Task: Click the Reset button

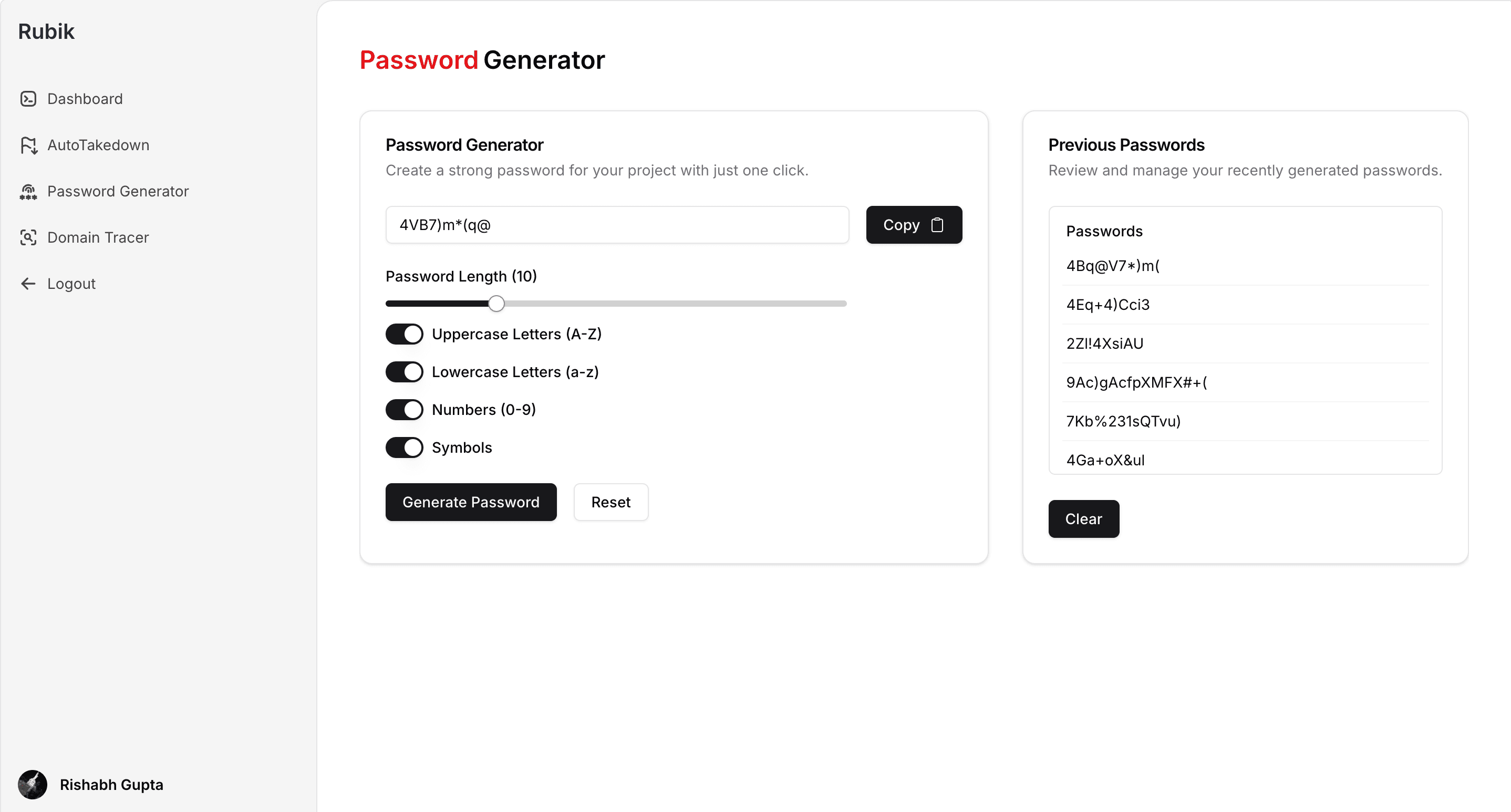Action: pyautogui.click(x=610, y=502)
